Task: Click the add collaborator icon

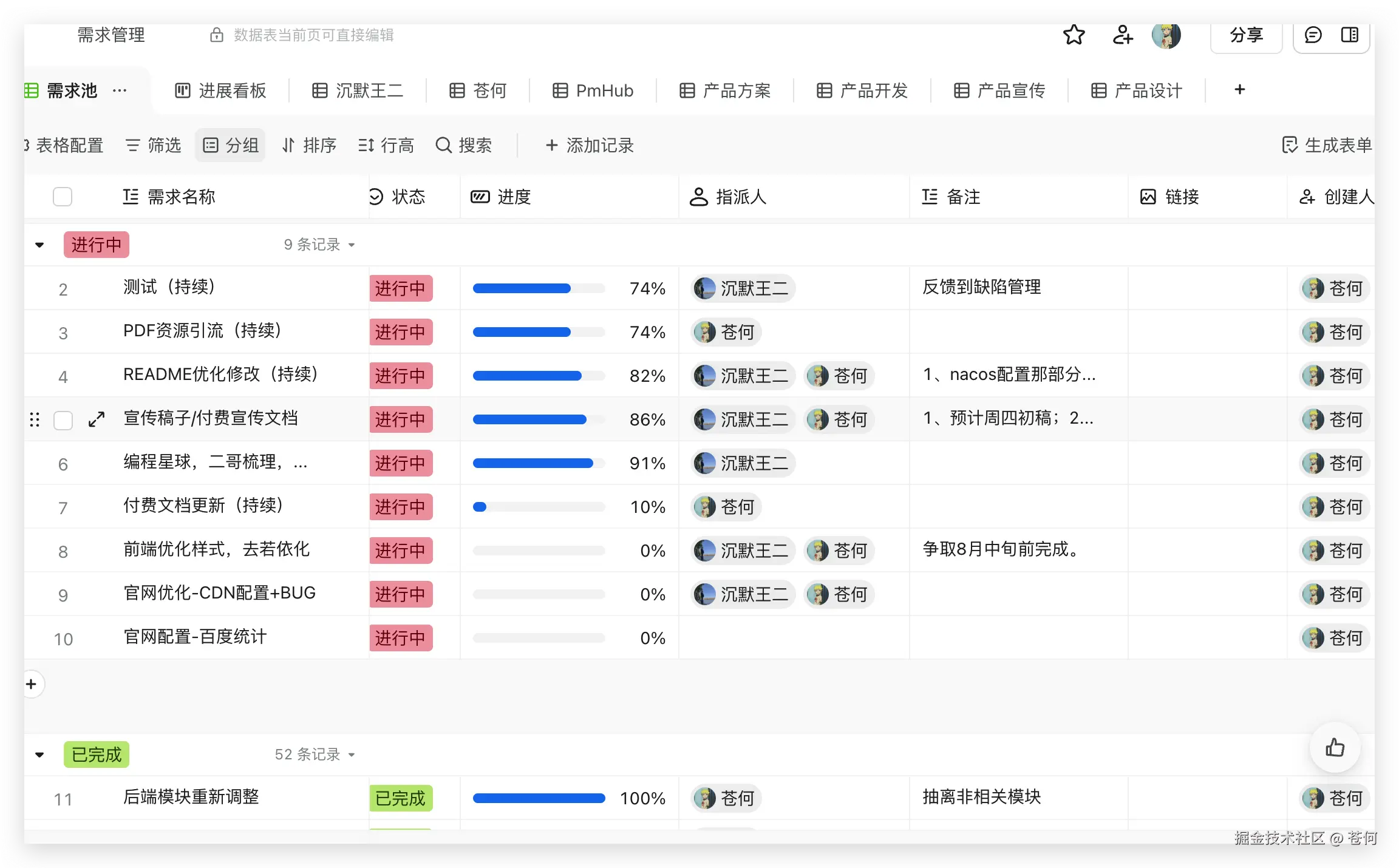Action: tap(1122, 35)
